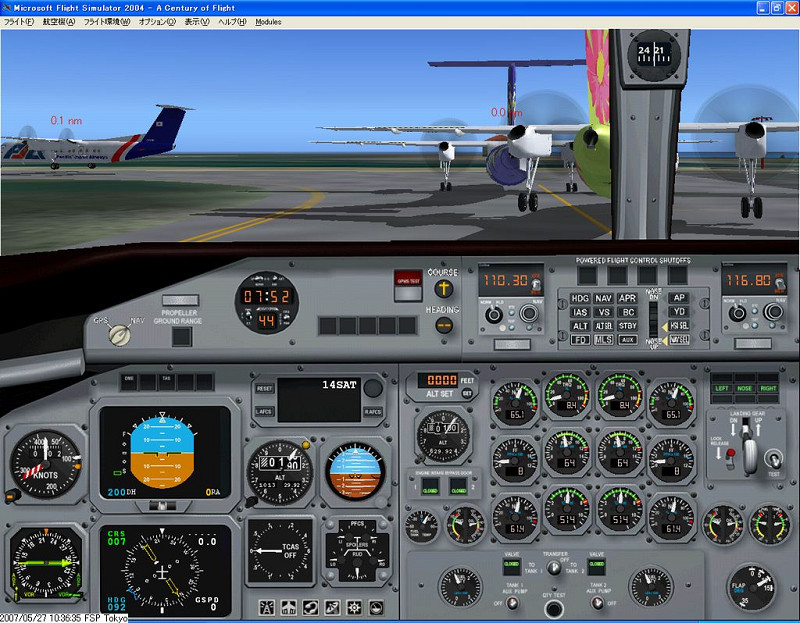Viewport: 800px width, 623px height.
Task: Toggle engine intake bypass door 2
Action: 458,487
